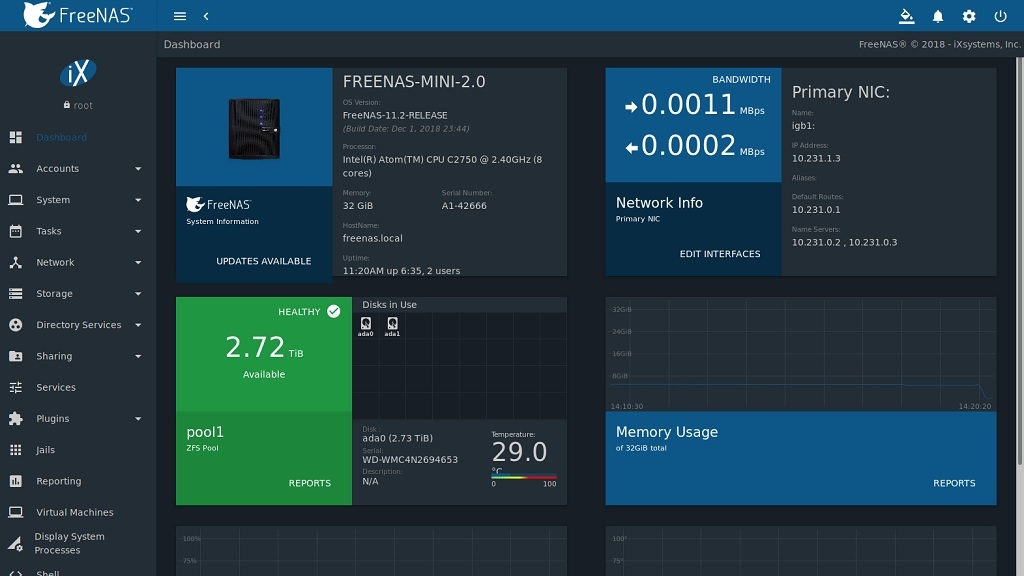Image resolution: width=1024 pixels, height=576 pixels.
Task: Expand the System menu arrow
Action: (x=138, y=200)
